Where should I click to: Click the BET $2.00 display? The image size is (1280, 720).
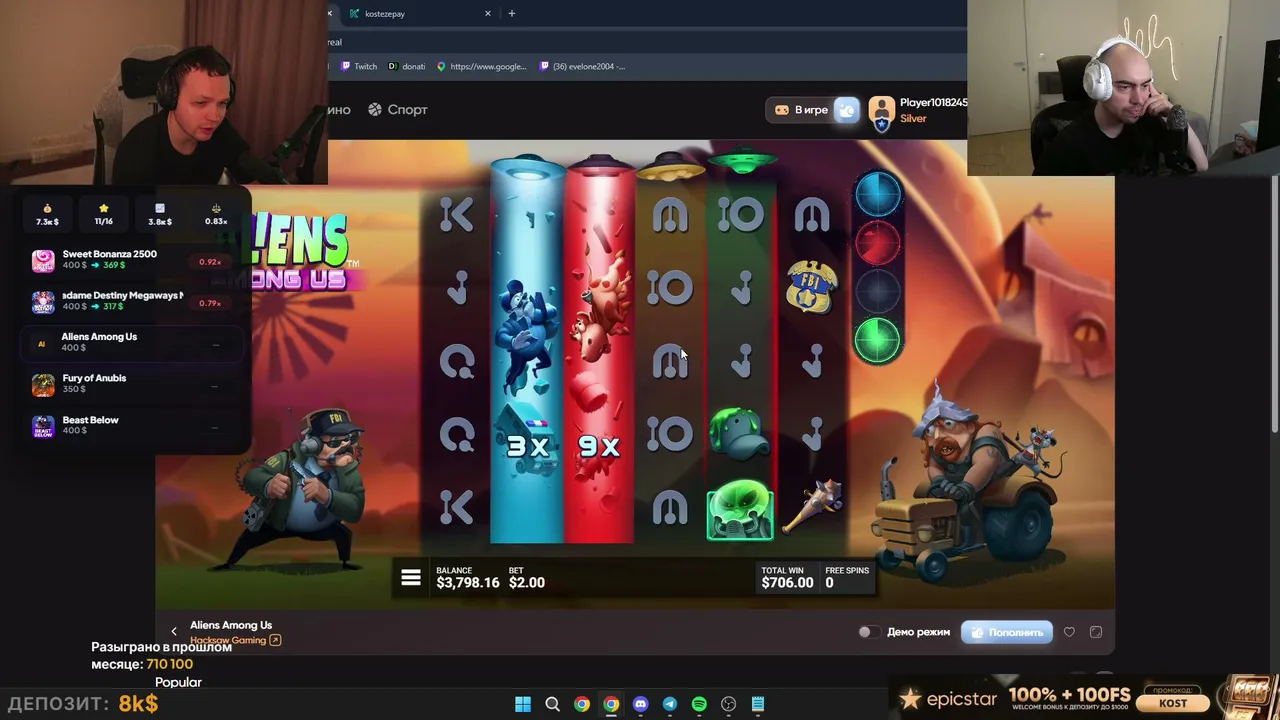point(527,578)
